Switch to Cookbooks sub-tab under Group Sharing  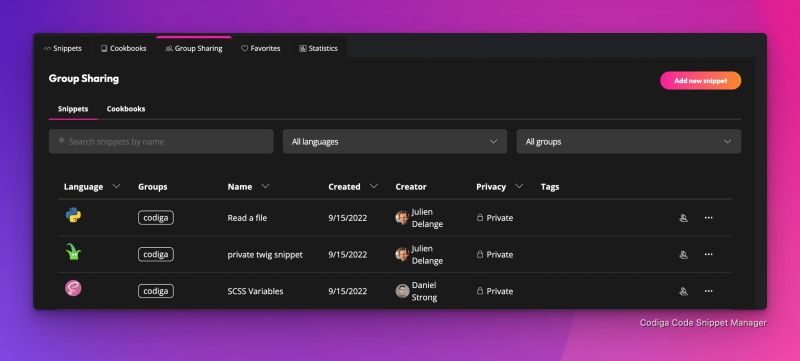[x=126, y=109]
